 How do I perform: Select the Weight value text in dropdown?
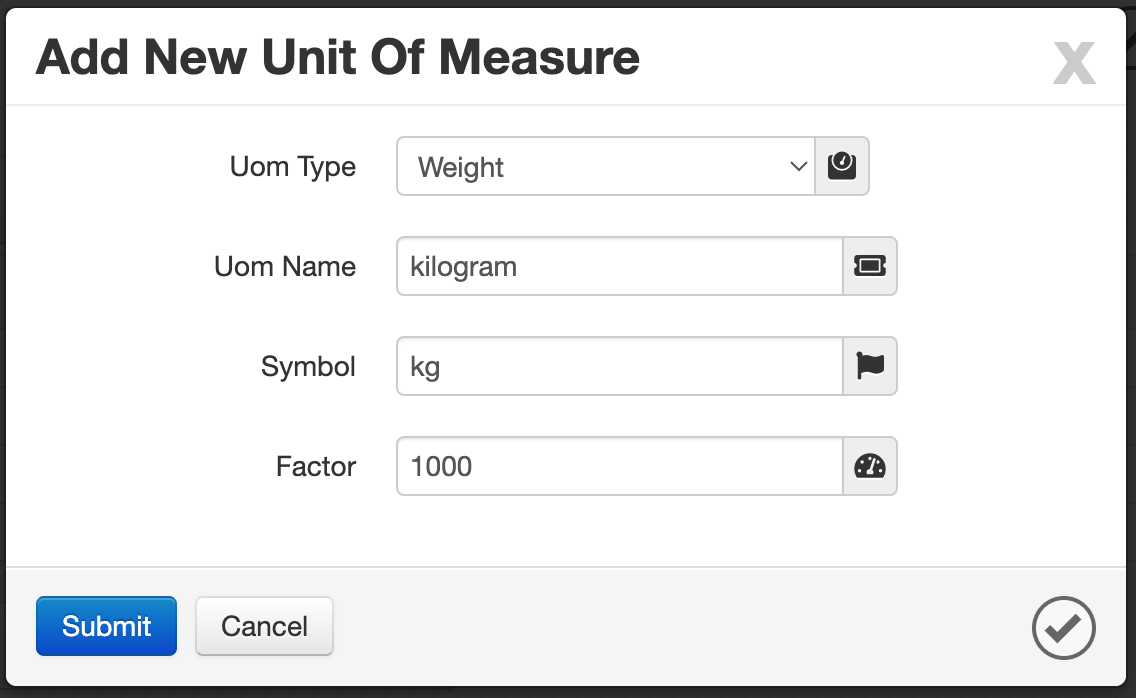pyautogui.click(x=461, y=167)
